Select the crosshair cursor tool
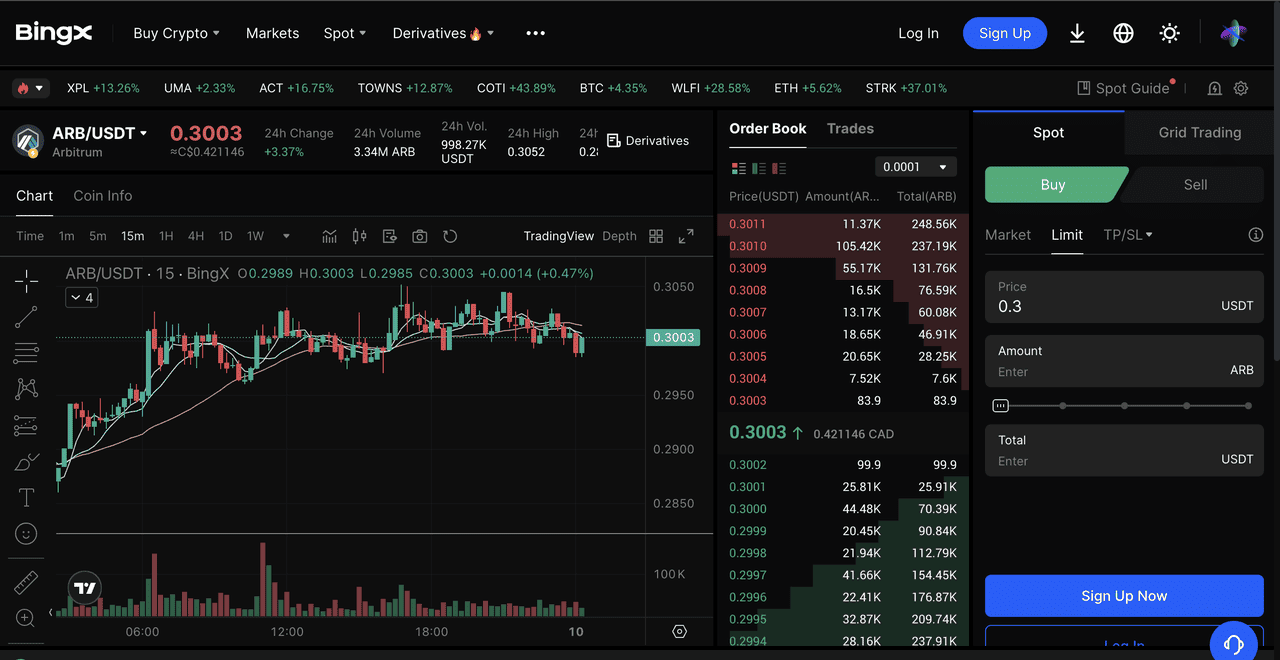Image resolution: width=1280 pixels, height=660 pixels. (27, 281)
